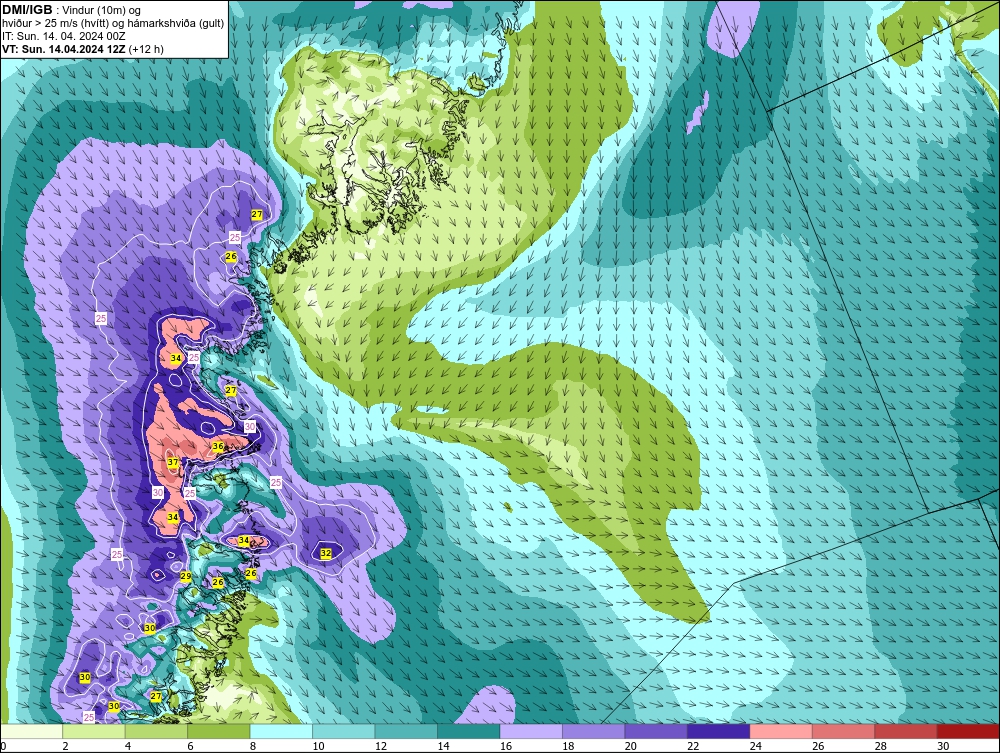The image size is (1000, 753).
Task: Click the 22–24 m/s dark indigo legend swatch
Action: tap(719, 731)
